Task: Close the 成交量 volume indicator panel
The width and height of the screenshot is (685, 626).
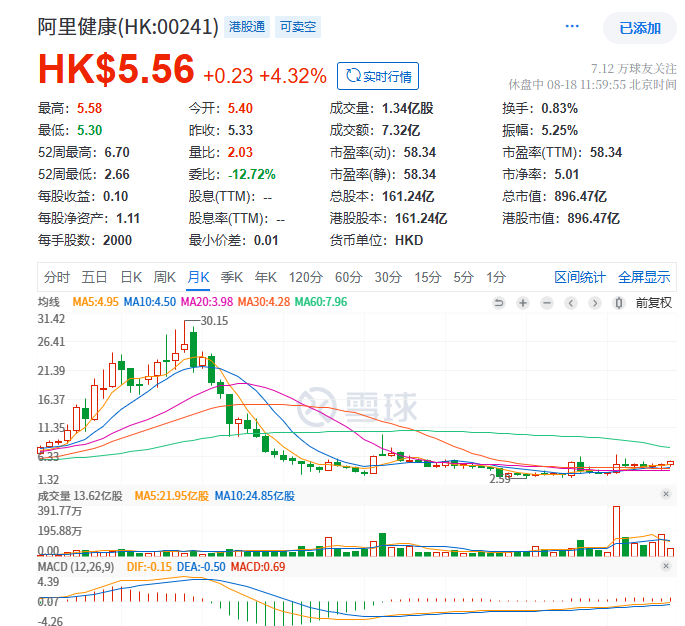Action: (x=666, y=494)
